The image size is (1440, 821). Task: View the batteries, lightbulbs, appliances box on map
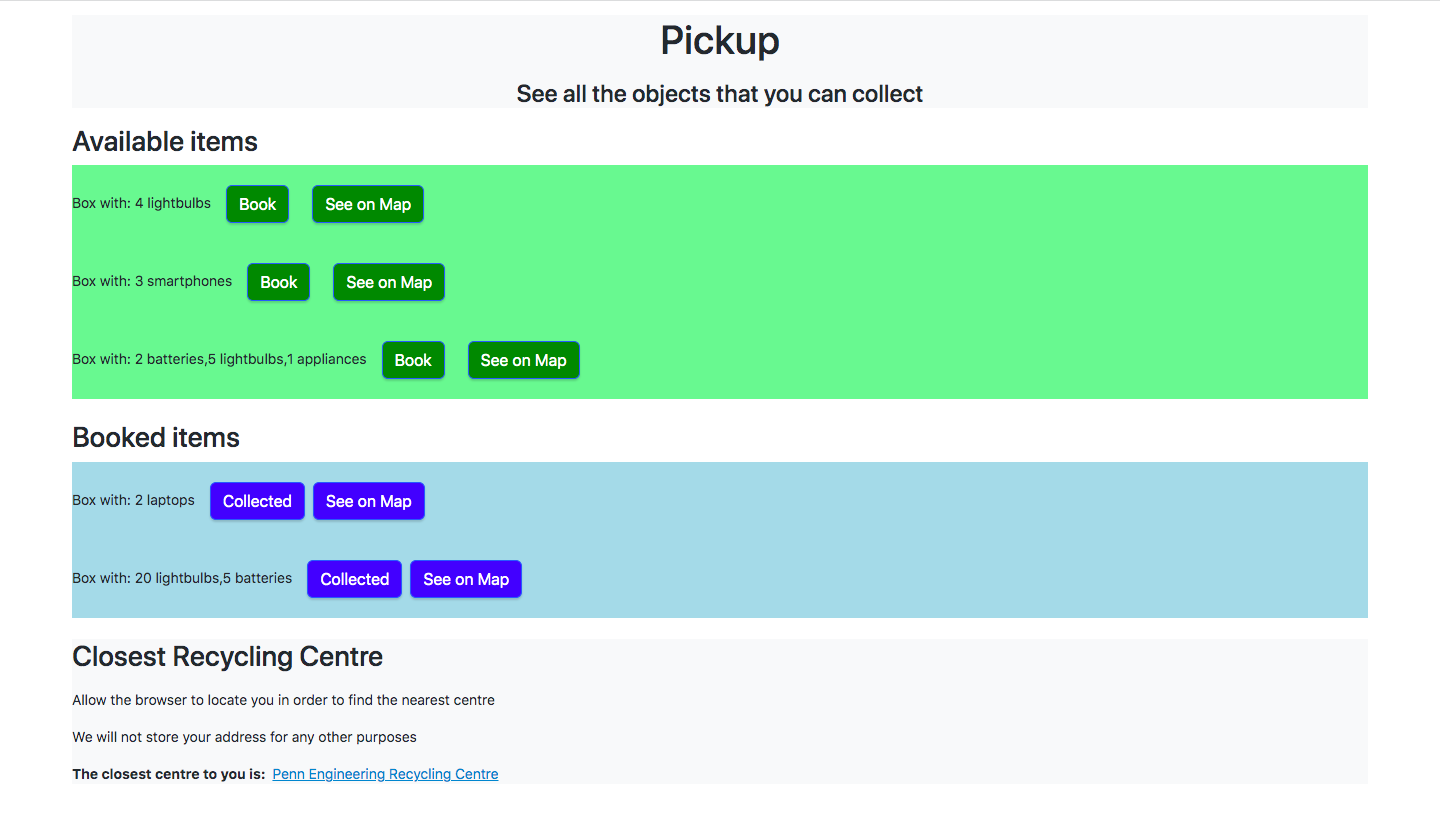click(523, 360)
